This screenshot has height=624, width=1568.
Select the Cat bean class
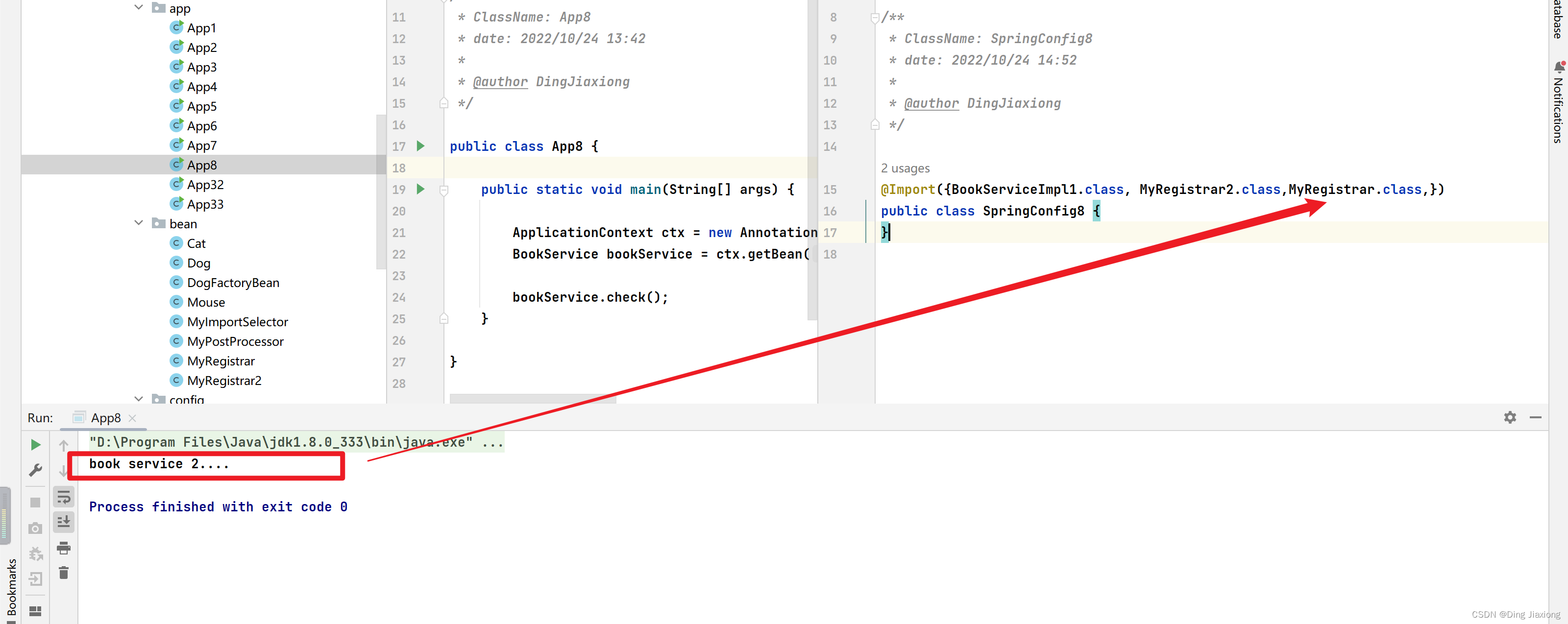[x=196, y=243]
